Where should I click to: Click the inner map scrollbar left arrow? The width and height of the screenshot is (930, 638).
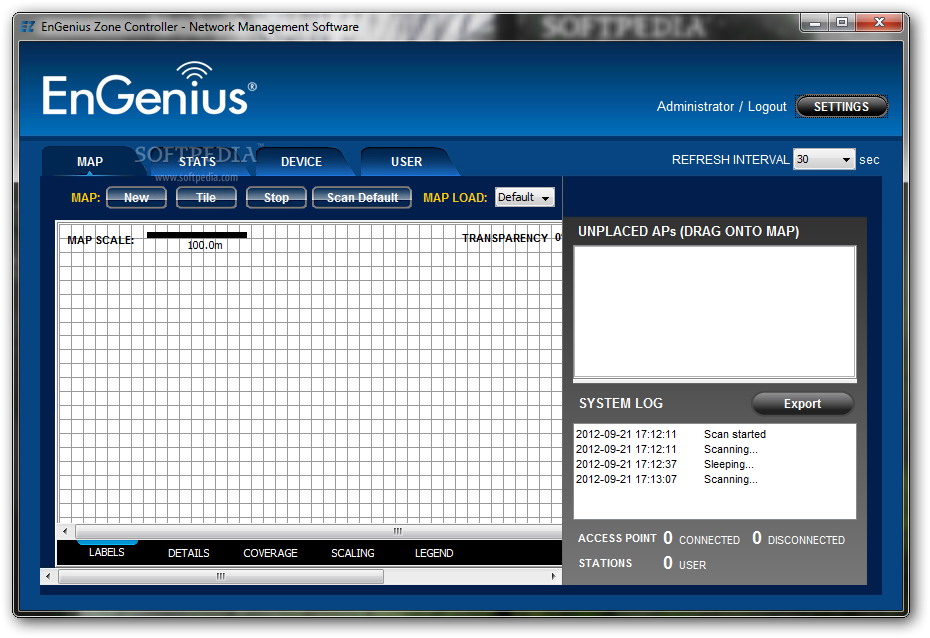(65, 531)
